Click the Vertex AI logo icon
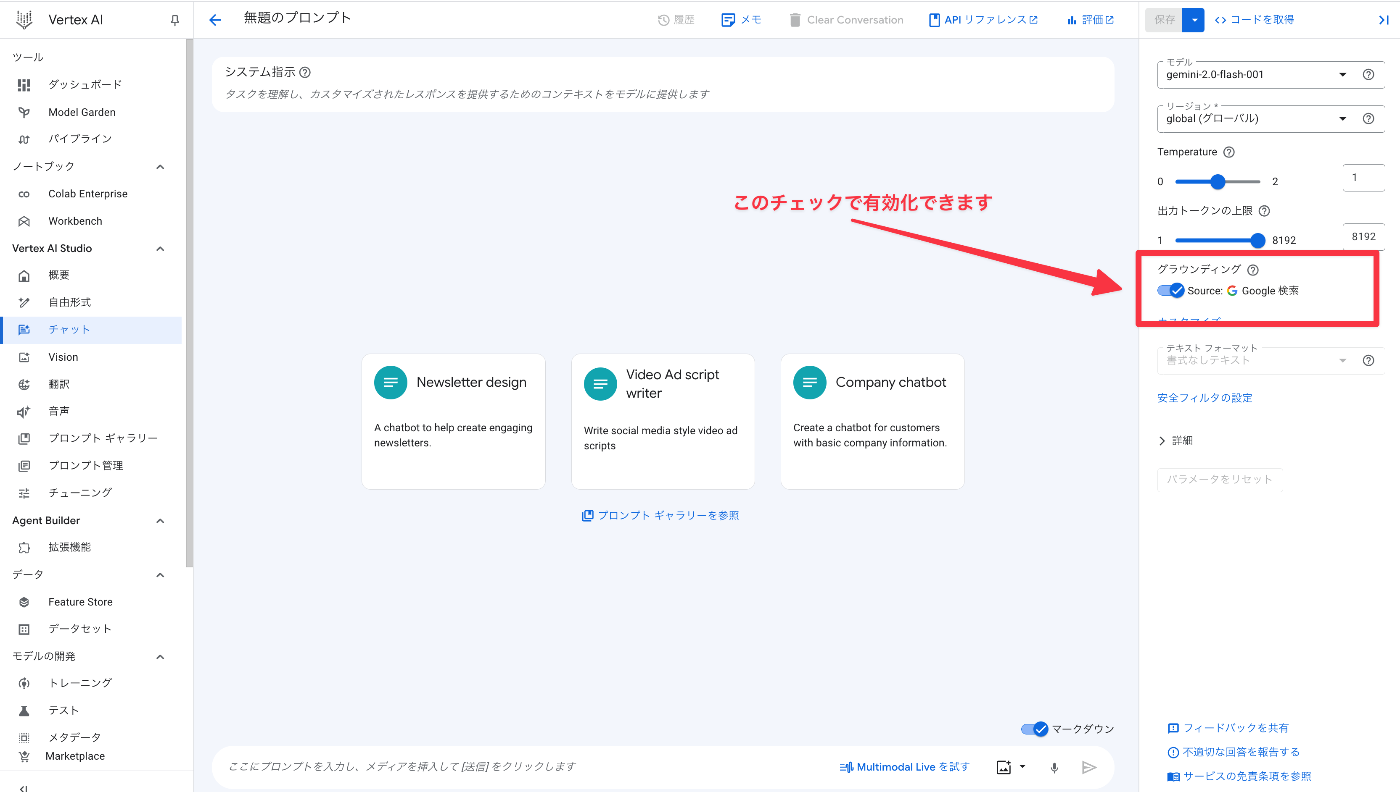 24,20
